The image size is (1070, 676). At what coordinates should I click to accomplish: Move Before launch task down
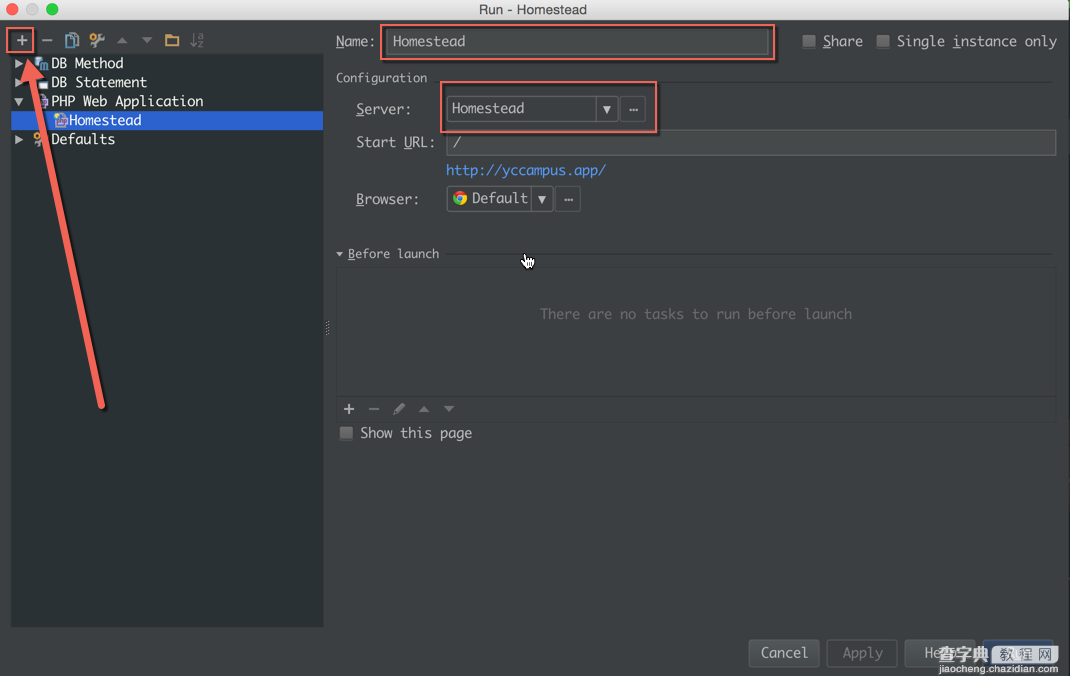[449, 409]
